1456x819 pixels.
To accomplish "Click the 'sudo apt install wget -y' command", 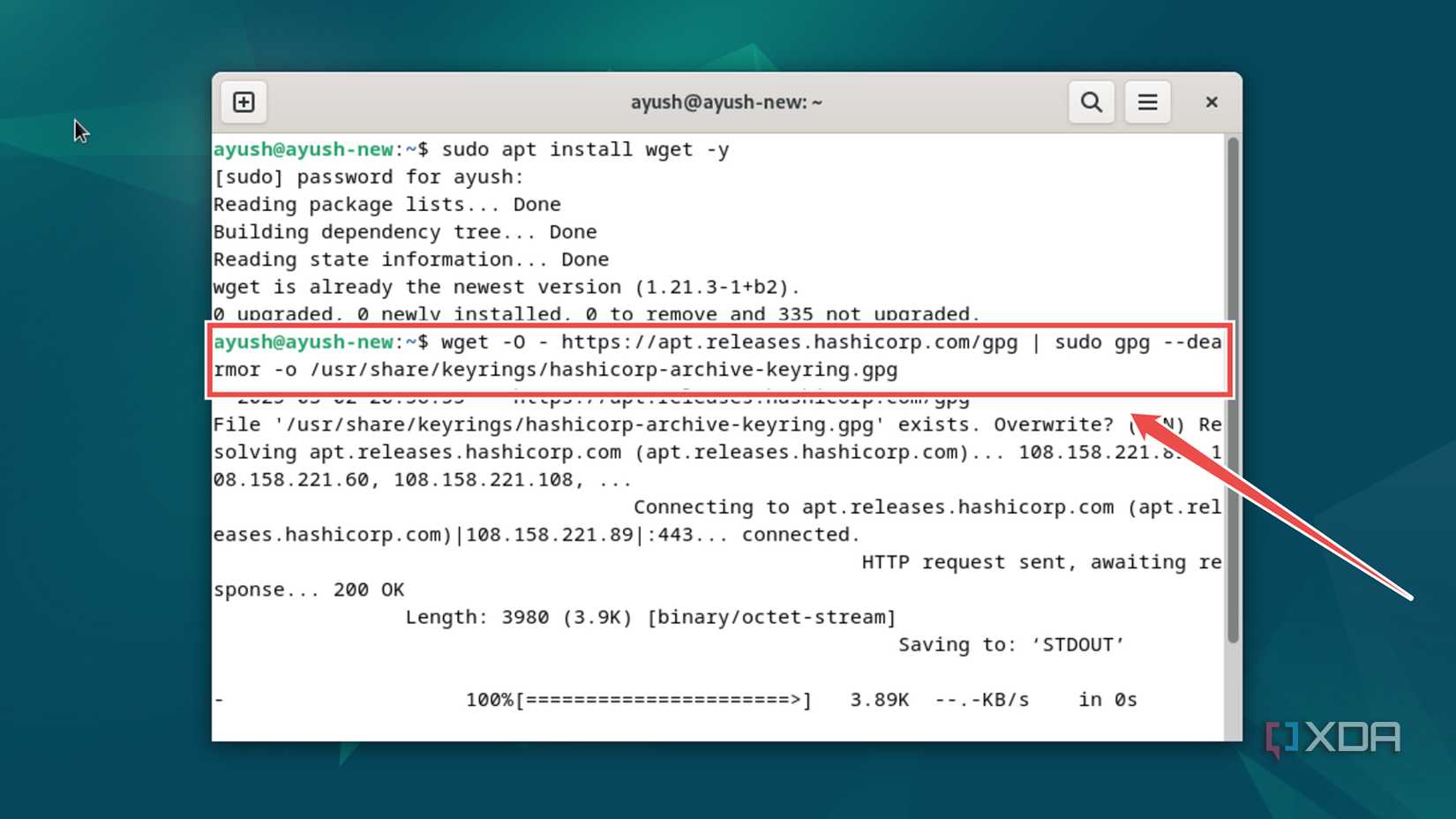I will [x=585, y=149].
